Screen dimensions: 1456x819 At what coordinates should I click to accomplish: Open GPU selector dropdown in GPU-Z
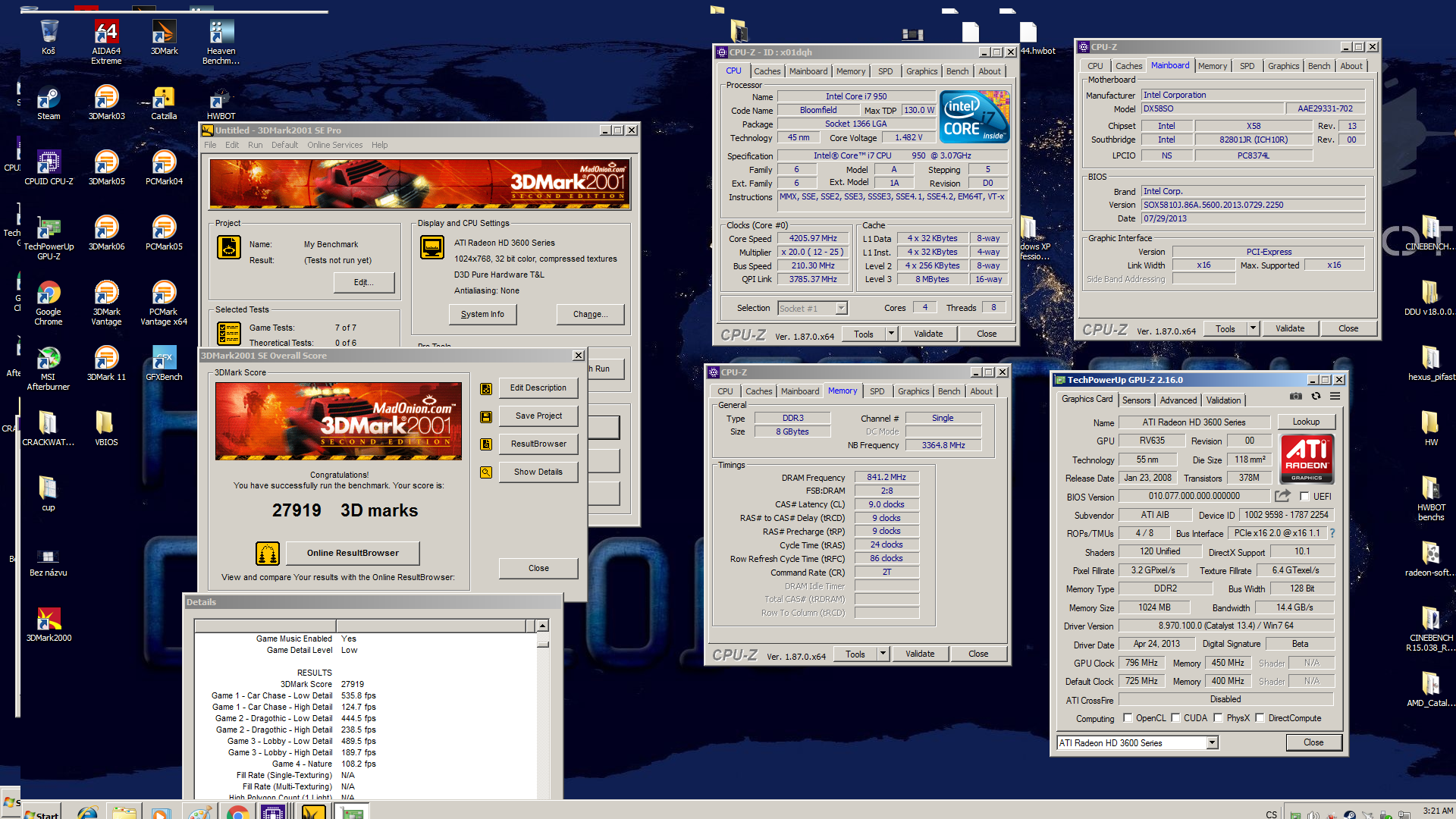pyautogui.click(x=1212, y=743)
